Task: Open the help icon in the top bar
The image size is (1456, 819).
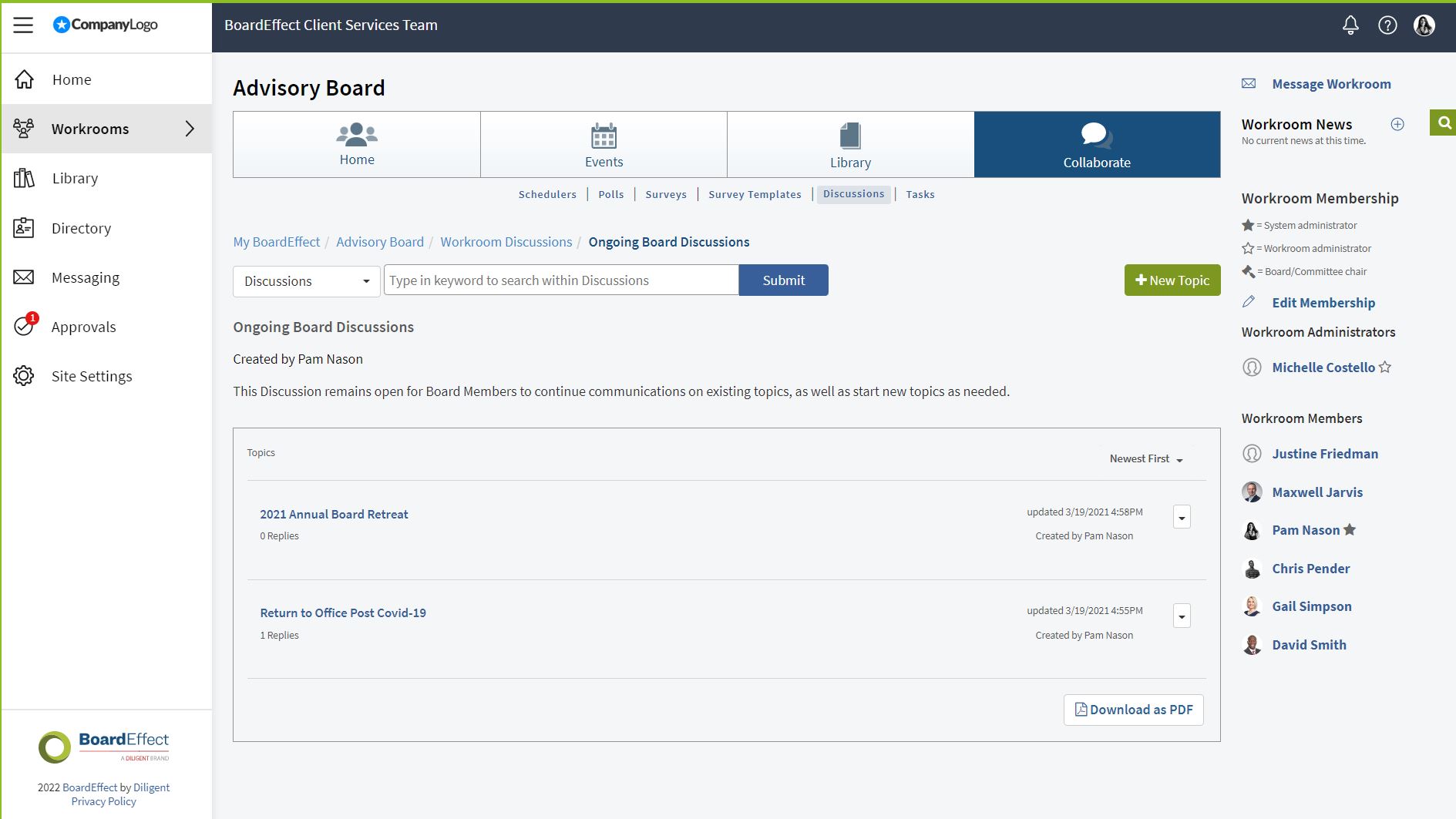Action: (1387, 25)
